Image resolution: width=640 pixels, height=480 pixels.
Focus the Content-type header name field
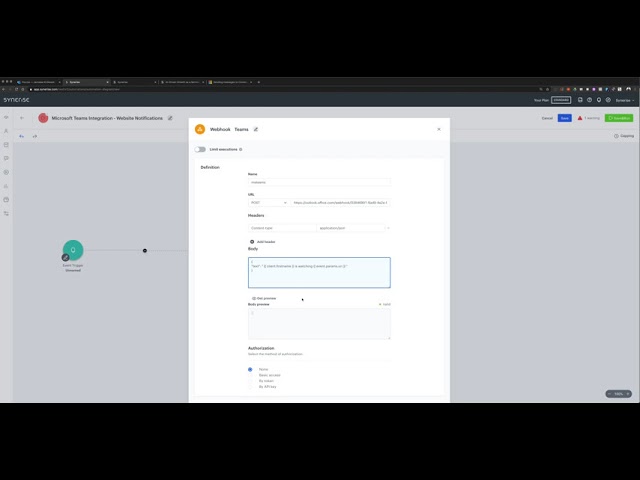(x=282, y=228)
